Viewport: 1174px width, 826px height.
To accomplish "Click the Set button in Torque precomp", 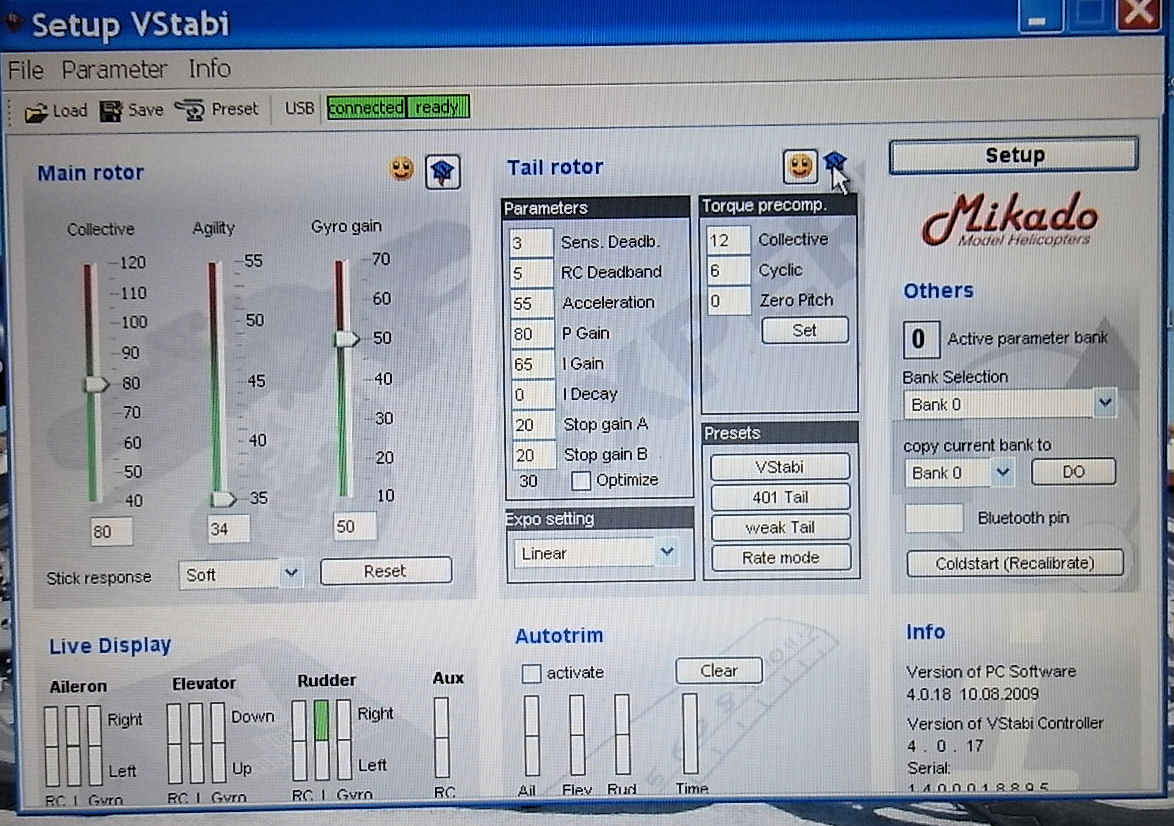I will click(805, 330).
